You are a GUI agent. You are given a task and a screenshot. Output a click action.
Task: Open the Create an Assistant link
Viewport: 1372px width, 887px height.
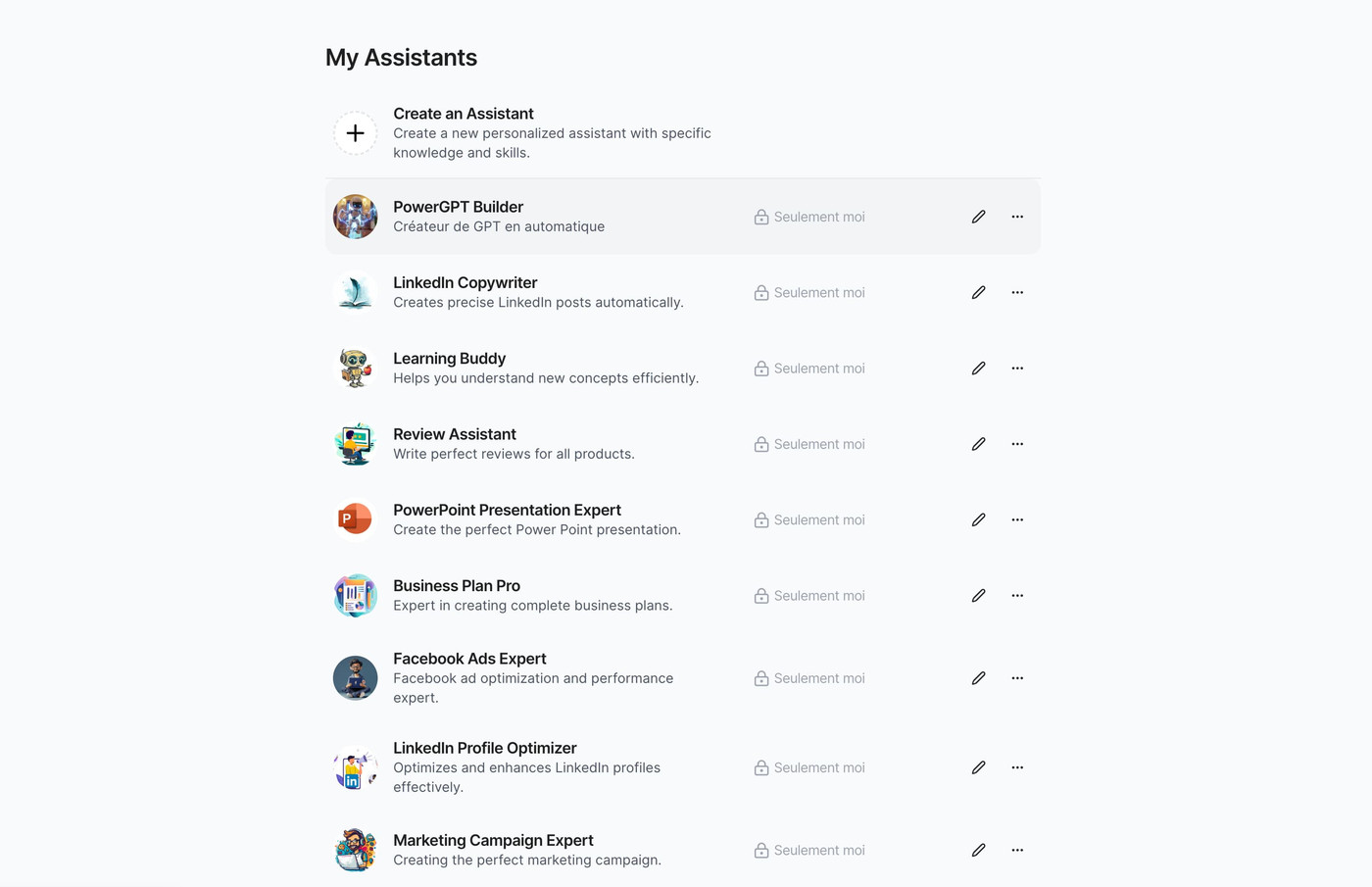click(x=463, y=114)
